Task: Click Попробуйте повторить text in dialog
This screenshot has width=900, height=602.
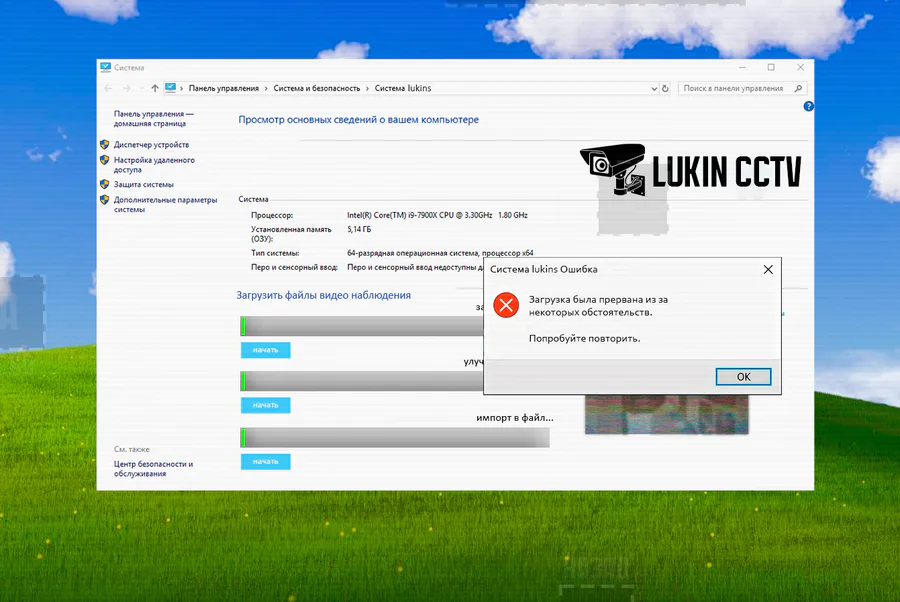Action: pyautogui.click(x=584, y=339)
